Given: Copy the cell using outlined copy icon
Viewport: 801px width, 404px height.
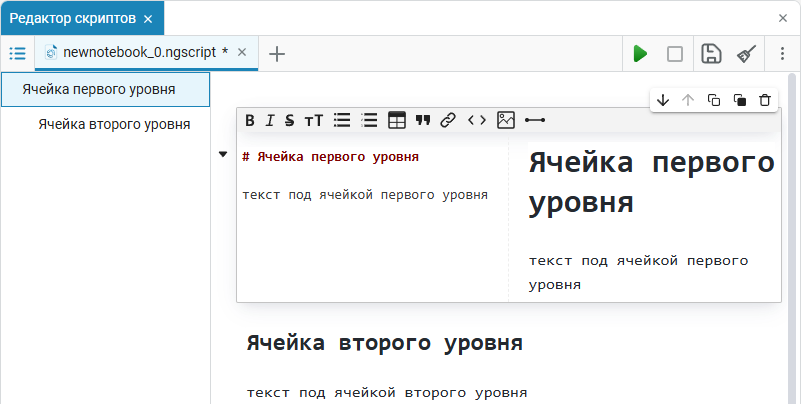Looking at the screenshot, I should point(714,100).
